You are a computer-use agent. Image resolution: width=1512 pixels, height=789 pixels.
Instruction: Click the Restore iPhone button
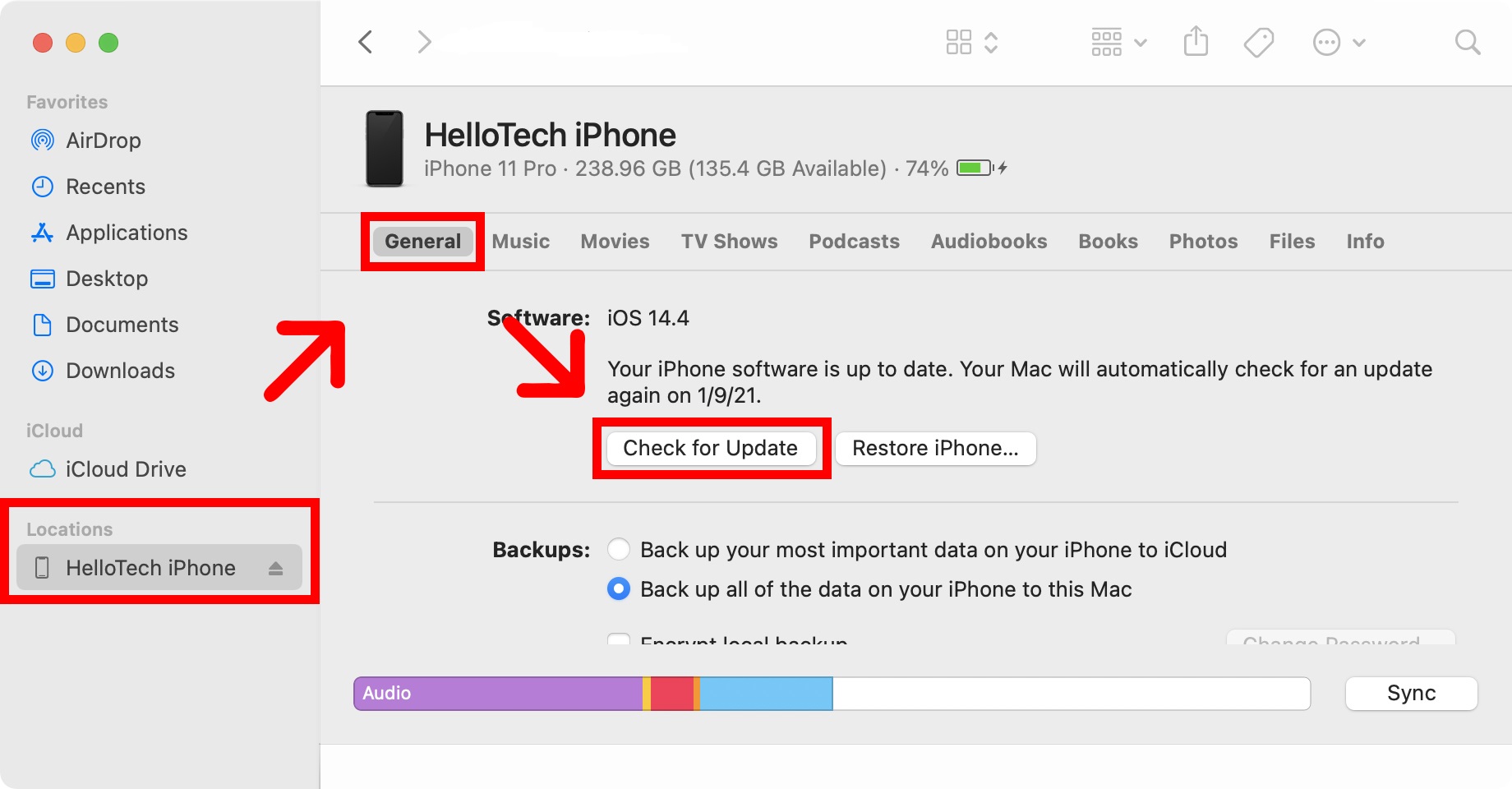935,448
